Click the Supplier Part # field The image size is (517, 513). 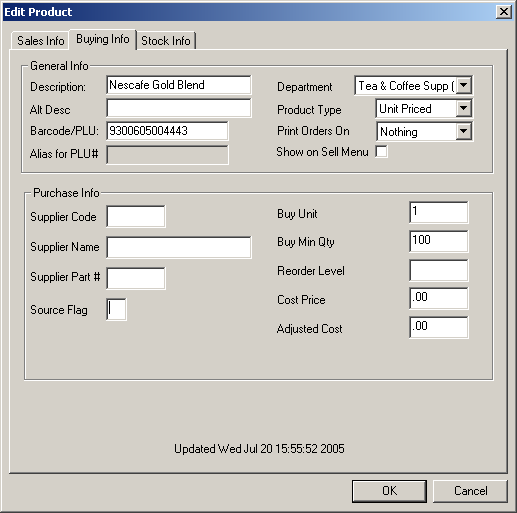(x=136, y=278)
